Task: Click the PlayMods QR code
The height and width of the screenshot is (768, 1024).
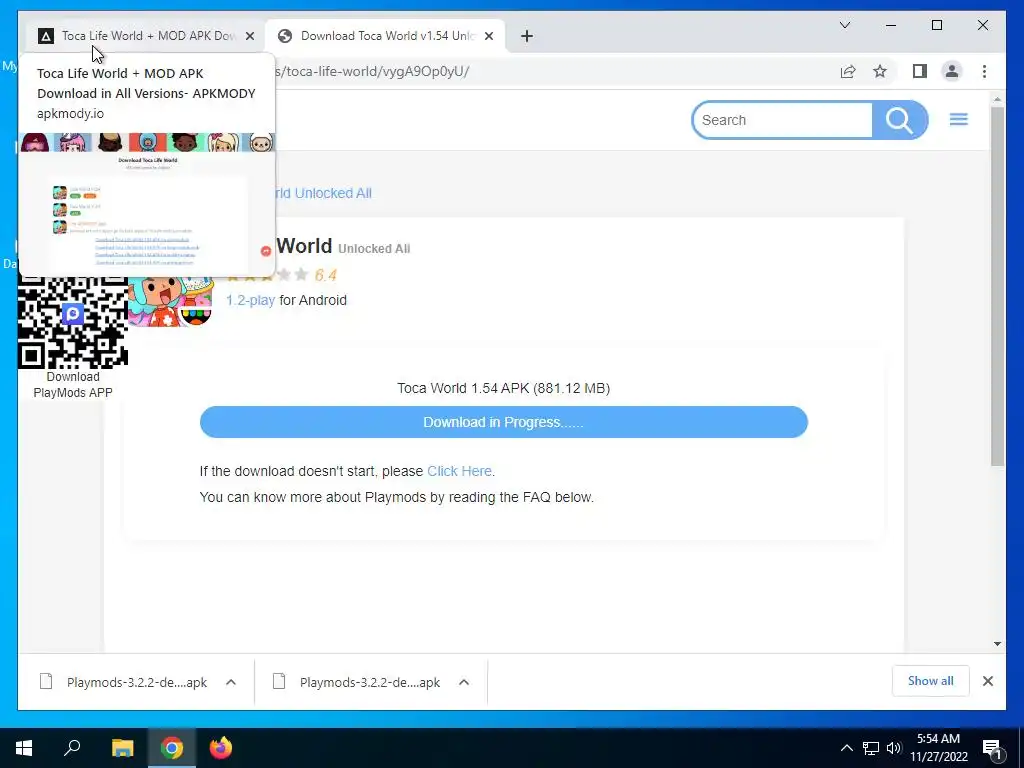Action: 72,323
